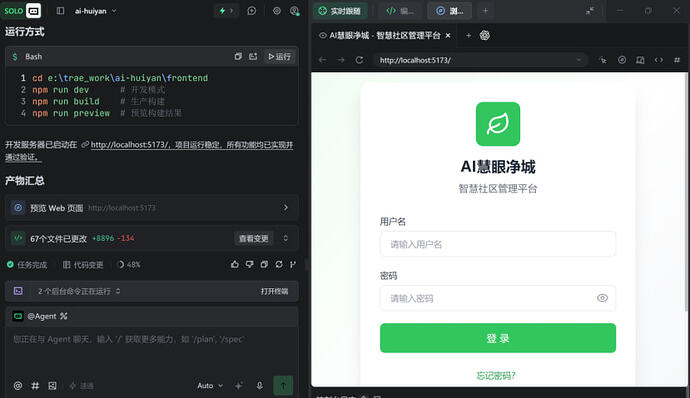
Task: Insert Bash code into terminal icon
Action: [253, 56]
